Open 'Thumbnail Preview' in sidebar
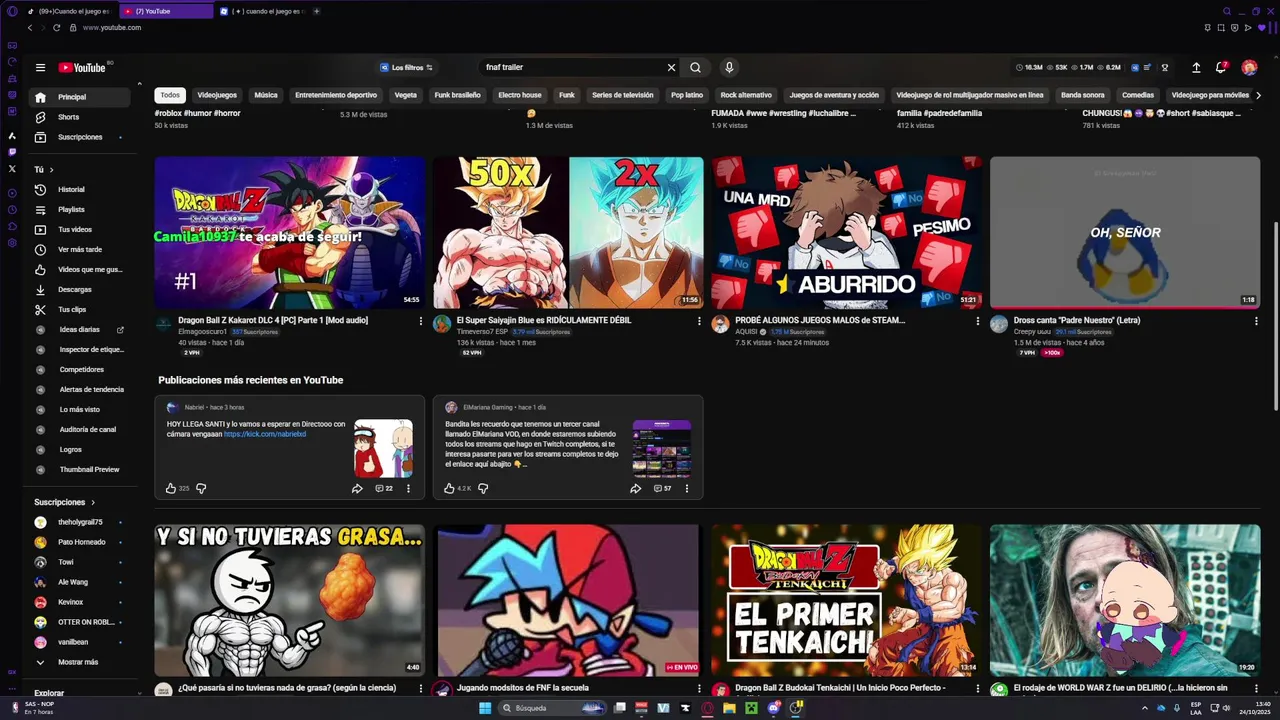1280x720 pixels. point(80,469)
